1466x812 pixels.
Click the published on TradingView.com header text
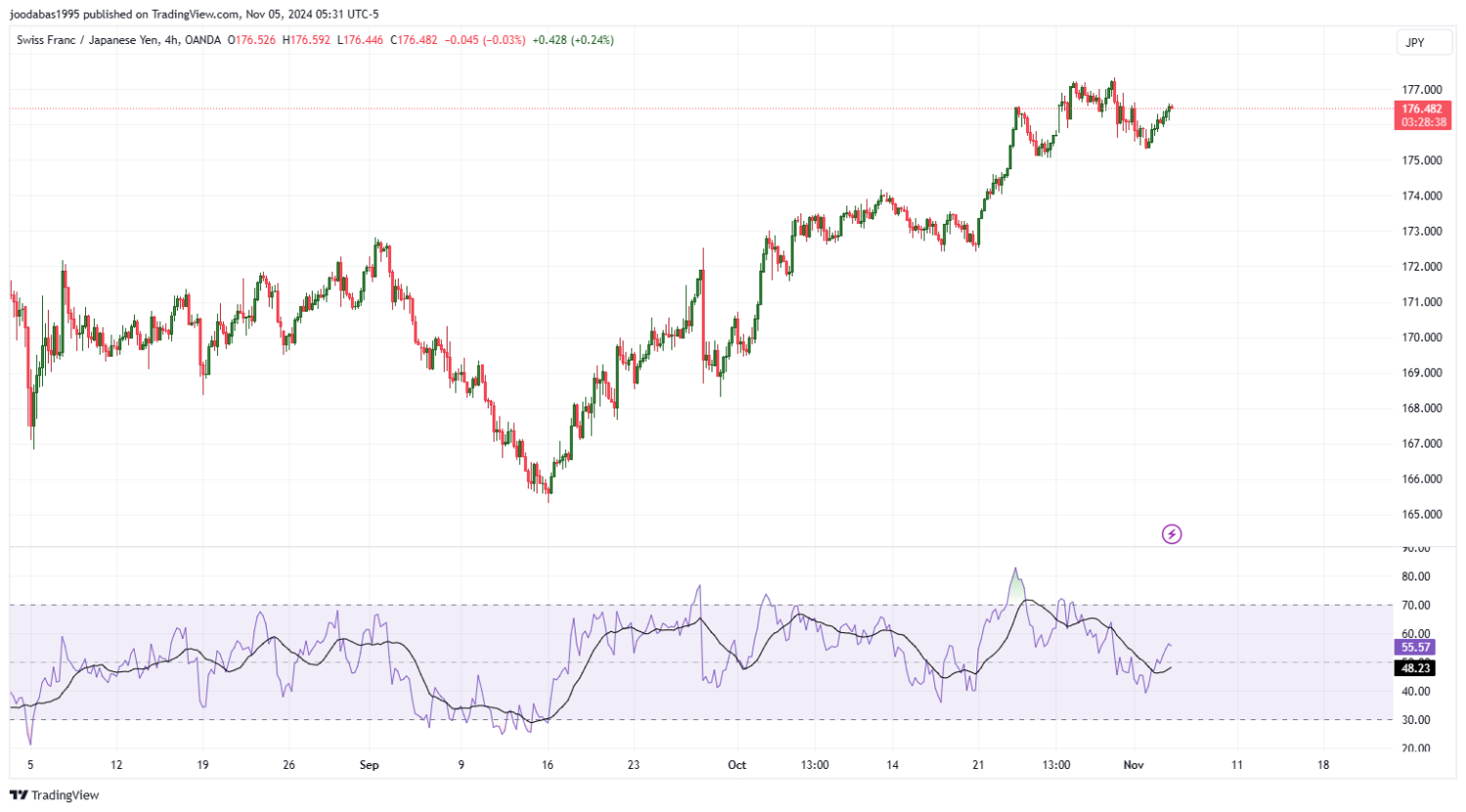click(160, 15)
